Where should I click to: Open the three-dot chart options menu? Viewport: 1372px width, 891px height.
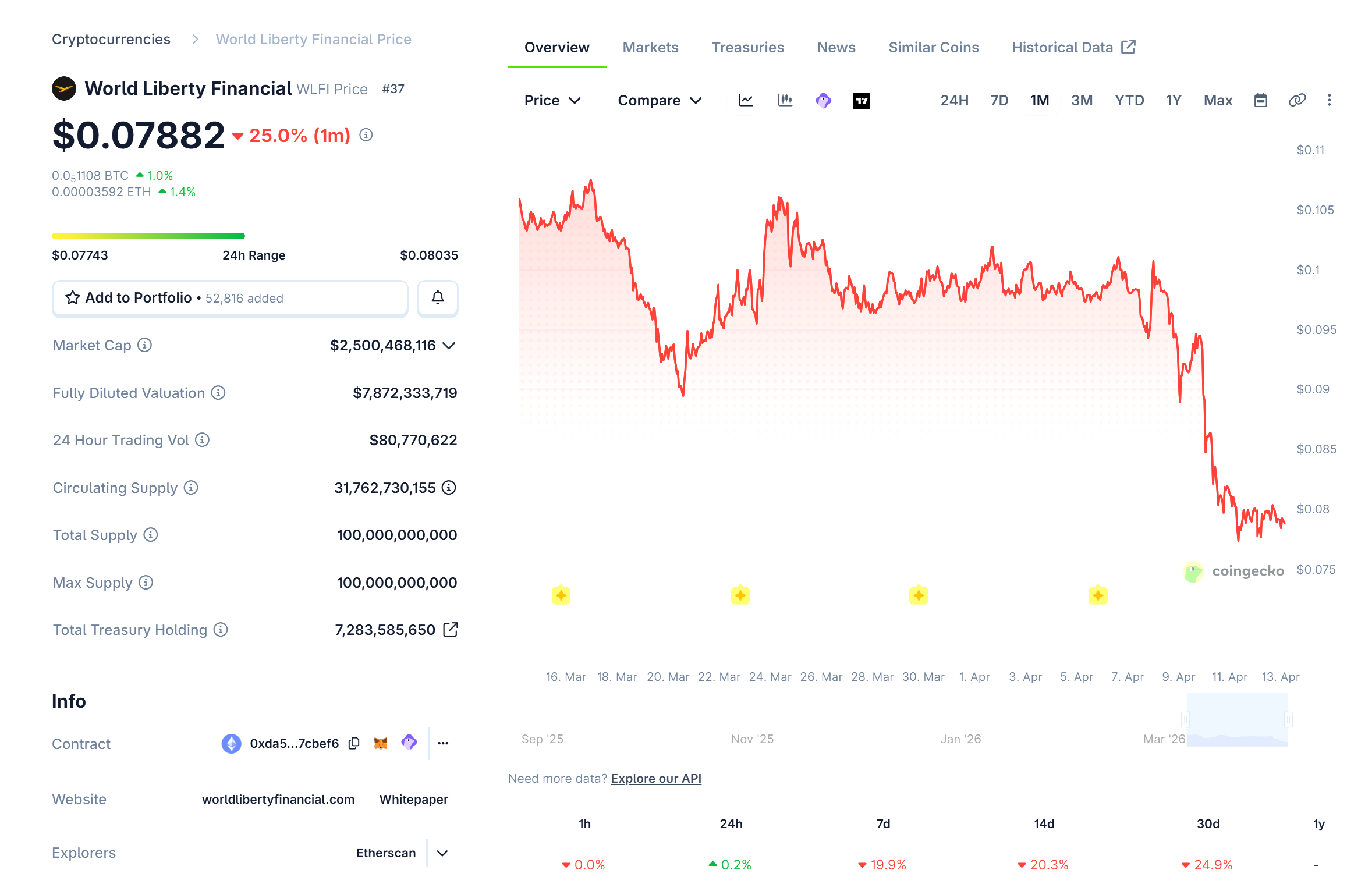[x=1330, y=100]
